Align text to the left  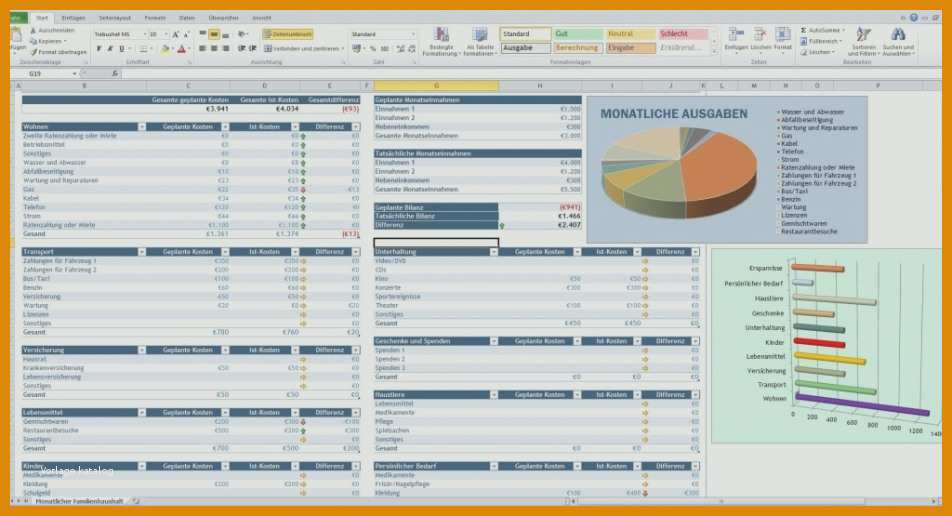pyautogui.click(x=203, y=49)
